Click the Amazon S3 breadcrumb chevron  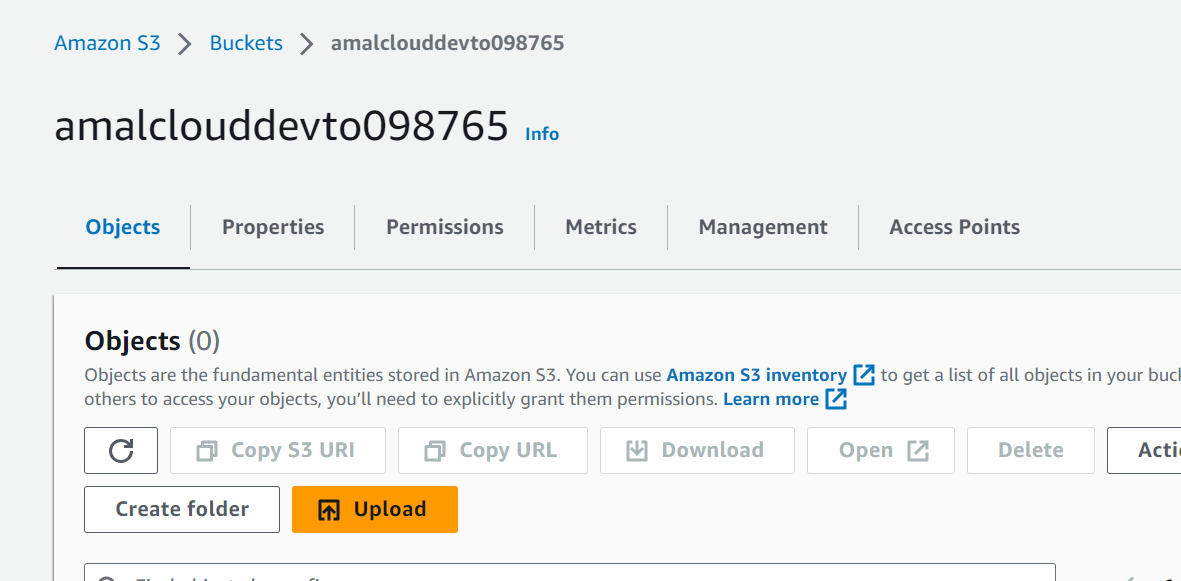tap(185, 43)
